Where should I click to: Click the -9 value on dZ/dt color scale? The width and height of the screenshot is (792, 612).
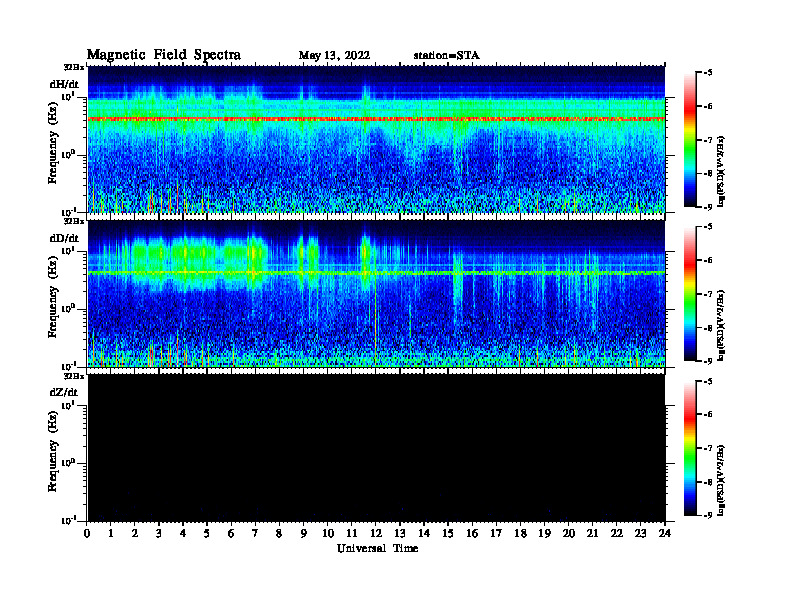(x=708, y=515)
